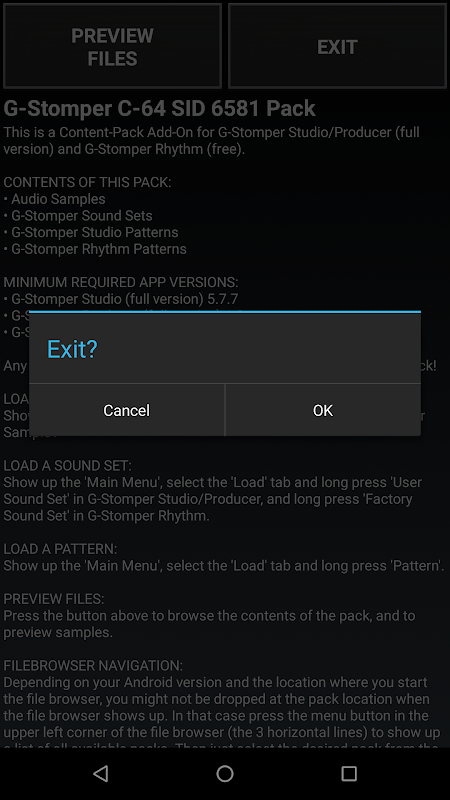The height and width of the screenshot is (800, 450).
Task: Dismiss the dialog with Cancel
Action: (127, 410)
